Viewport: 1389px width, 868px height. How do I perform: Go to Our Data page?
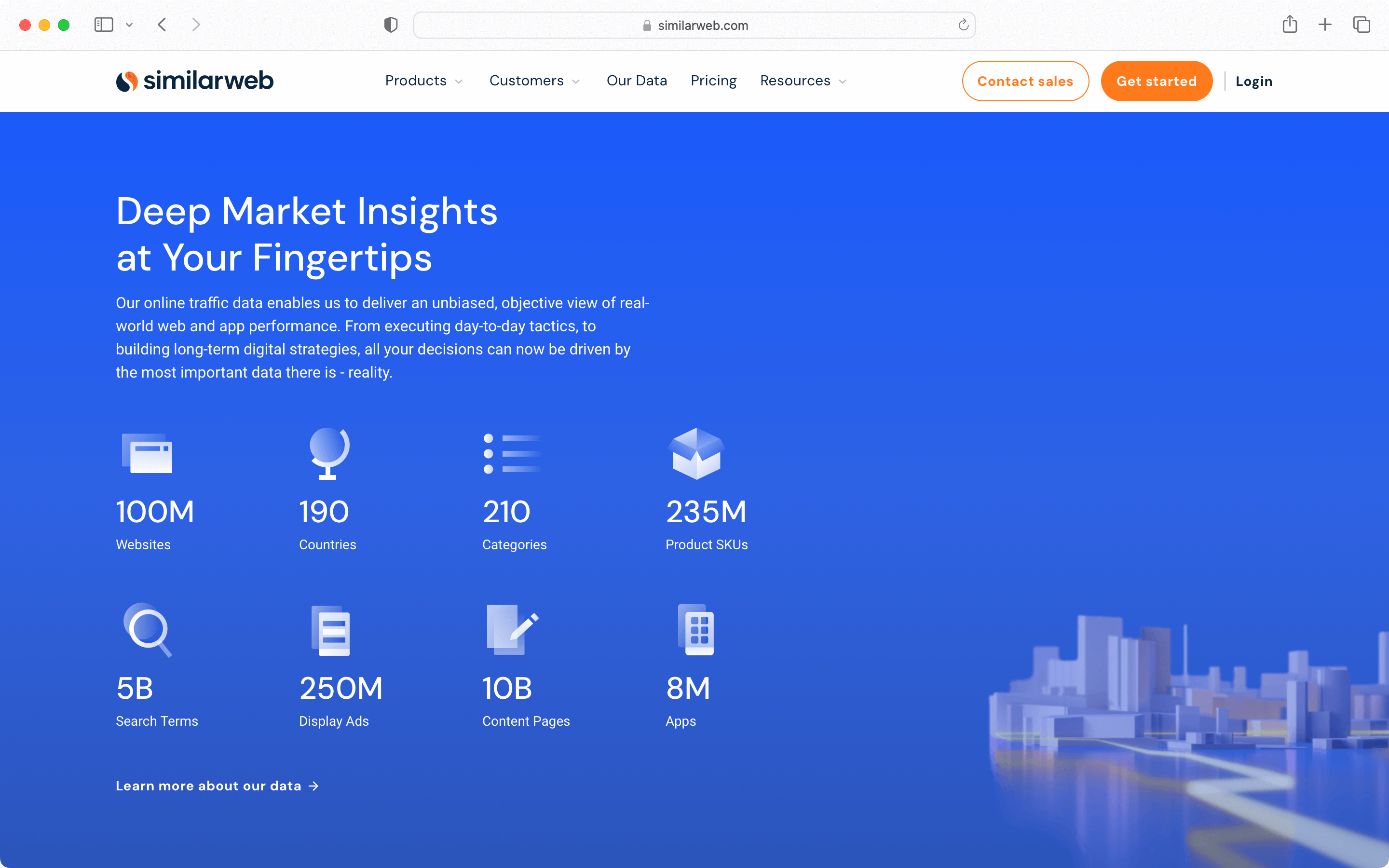pyautogui.click(x=637, y=81)
